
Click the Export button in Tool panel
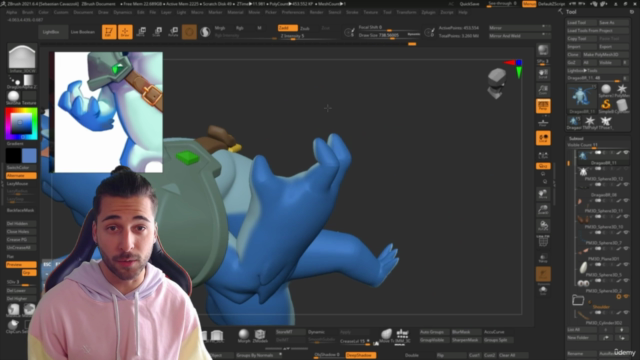614,47
